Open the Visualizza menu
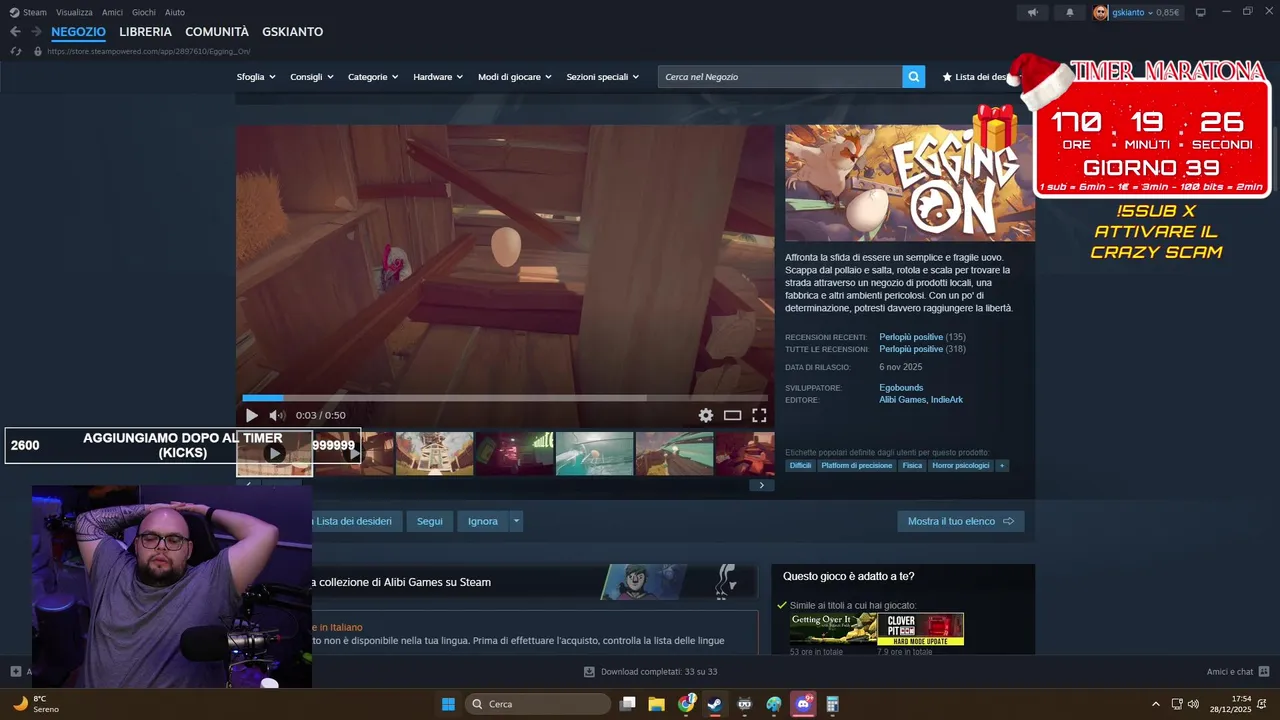The height and width of the screenshot is (720, 1280). pos(74,12)
